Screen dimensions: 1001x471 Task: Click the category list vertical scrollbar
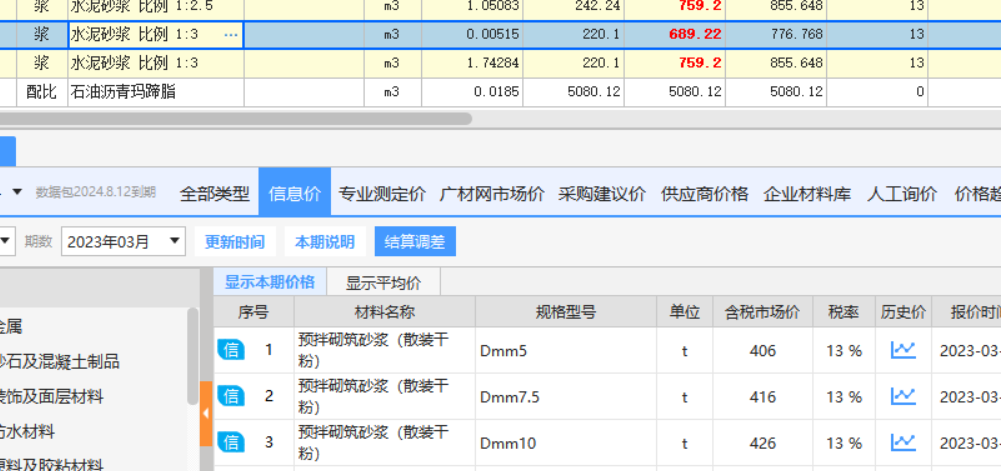click(x=193, y=355)
